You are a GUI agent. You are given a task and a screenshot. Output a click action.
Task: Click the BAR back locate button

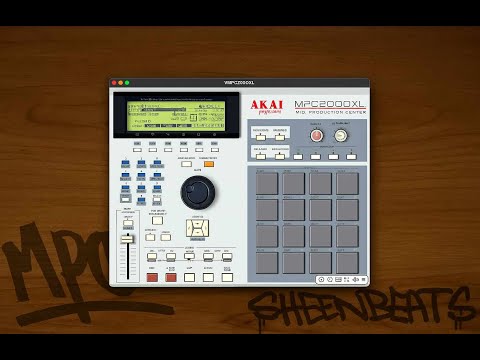208,256
